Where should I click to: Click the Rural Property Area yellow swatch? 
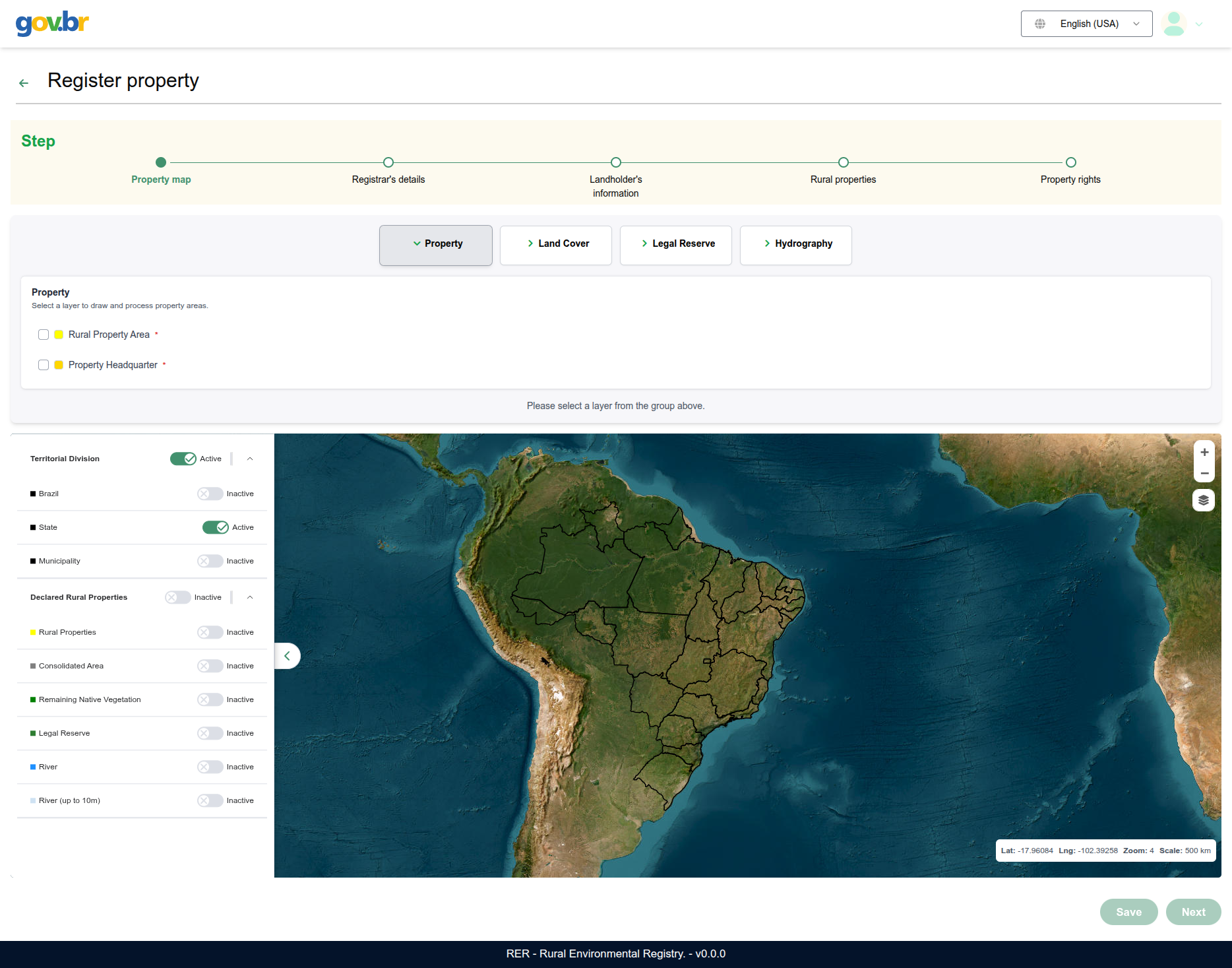tap(59, 335)
